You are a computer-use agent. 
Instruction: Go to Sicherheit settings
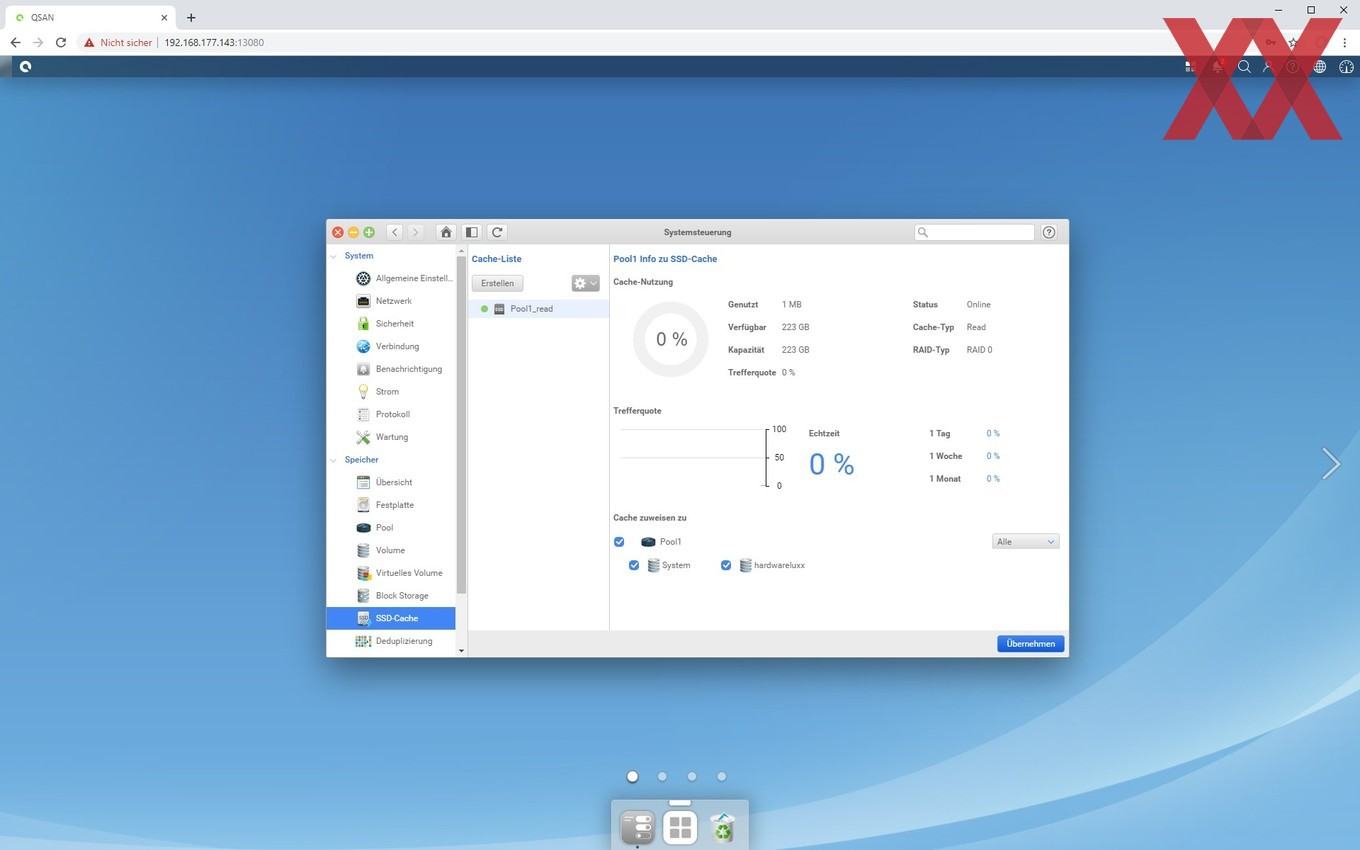pyautogui.click(x=385, y=324)
